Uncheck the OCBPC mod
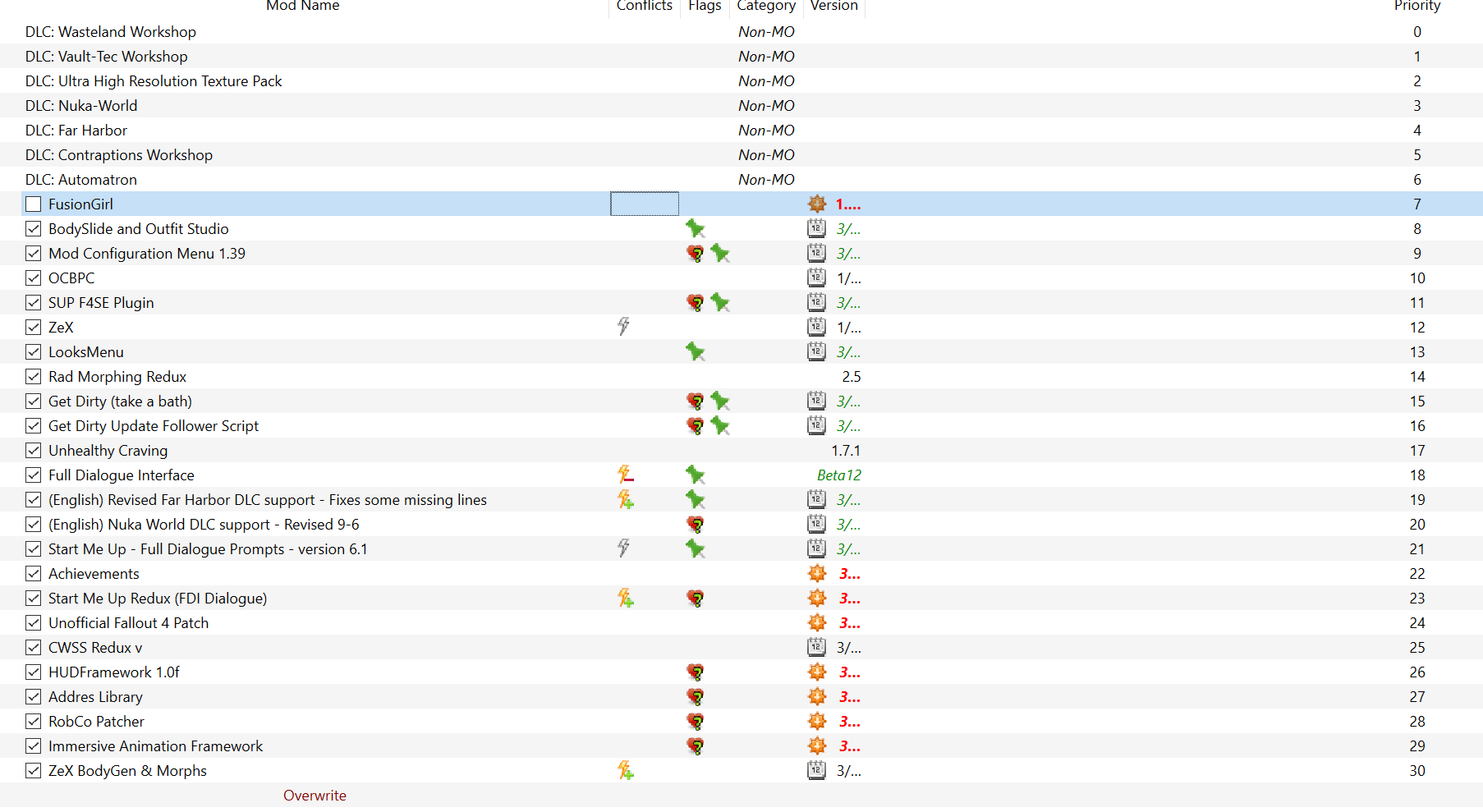Viewport: 1483px width, 812px height. pyautogui.click(x=34, y=278)
